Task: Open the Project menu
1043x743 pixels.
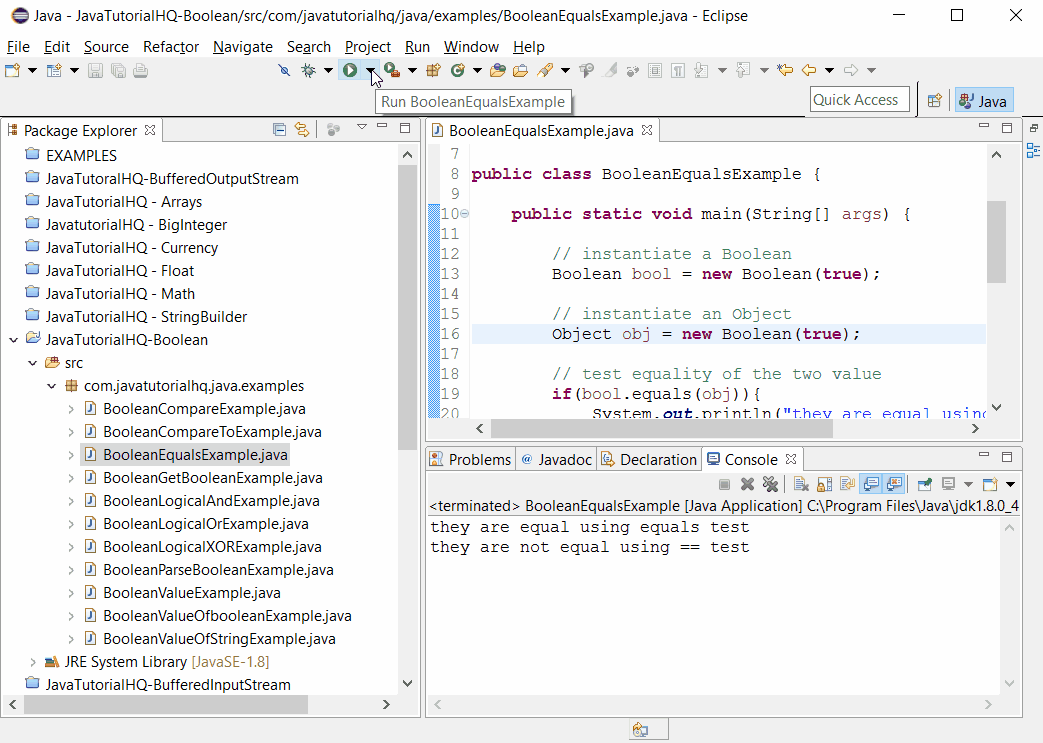Action: pyautogui.click(x=367, y=47)
